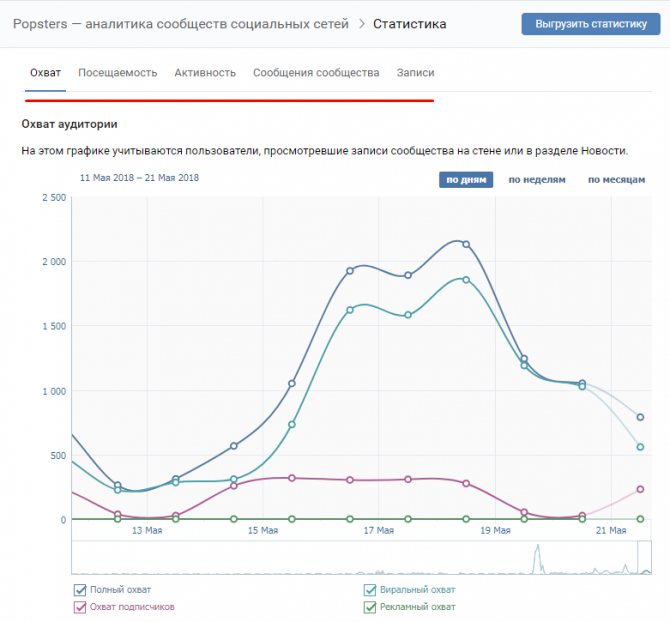Toggle the Виральный охват checkbox
Image resolution: width=670 pixels, height=622 pixels.
(371, 590)
